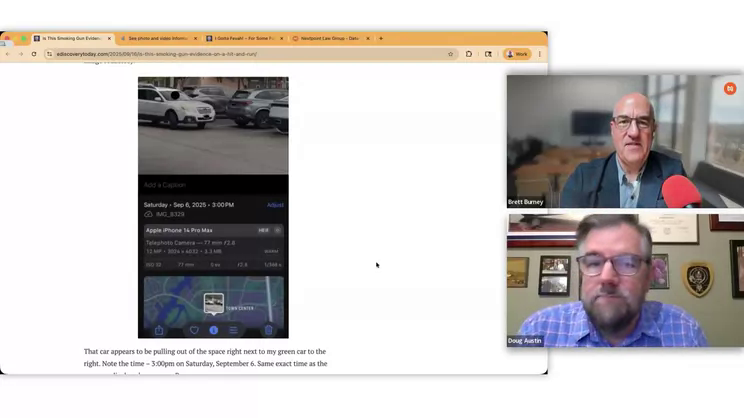The width and height of the screenshot is (744, 418).
Task: Open a new tab with the plus button
Action: click(381, 39)
